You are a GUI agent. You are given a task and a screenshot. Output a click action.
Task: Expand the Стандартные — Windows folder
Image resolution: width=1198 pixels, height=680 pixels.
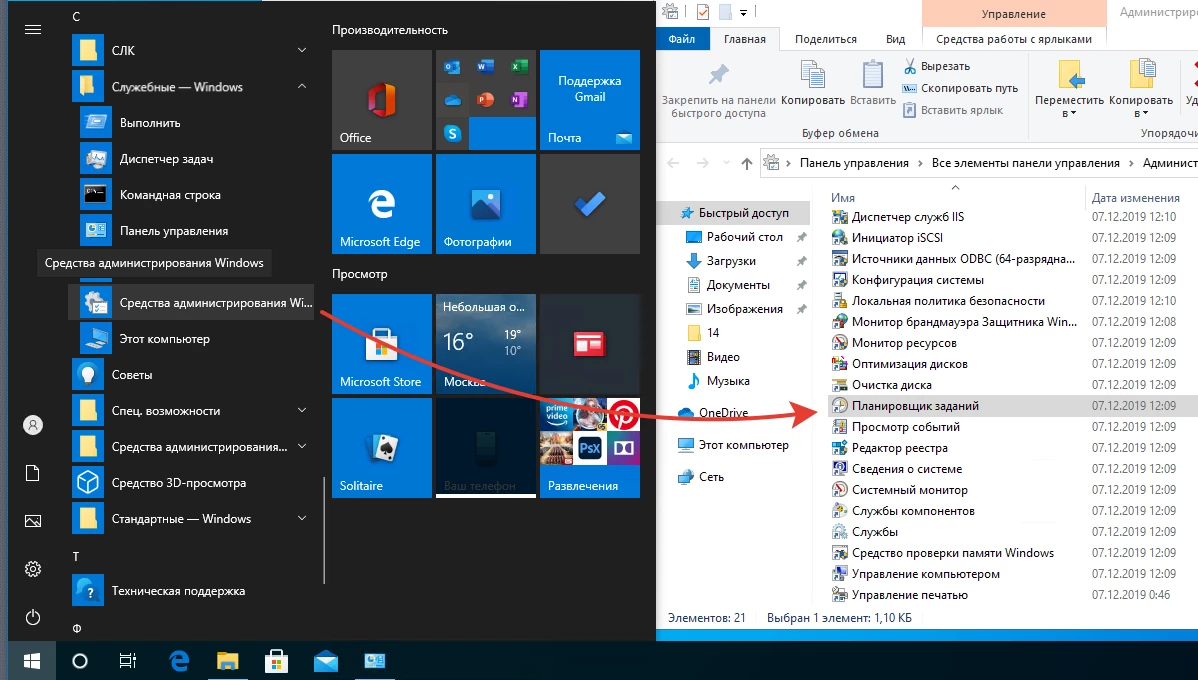pyautogui.click(x=302, y=519)
